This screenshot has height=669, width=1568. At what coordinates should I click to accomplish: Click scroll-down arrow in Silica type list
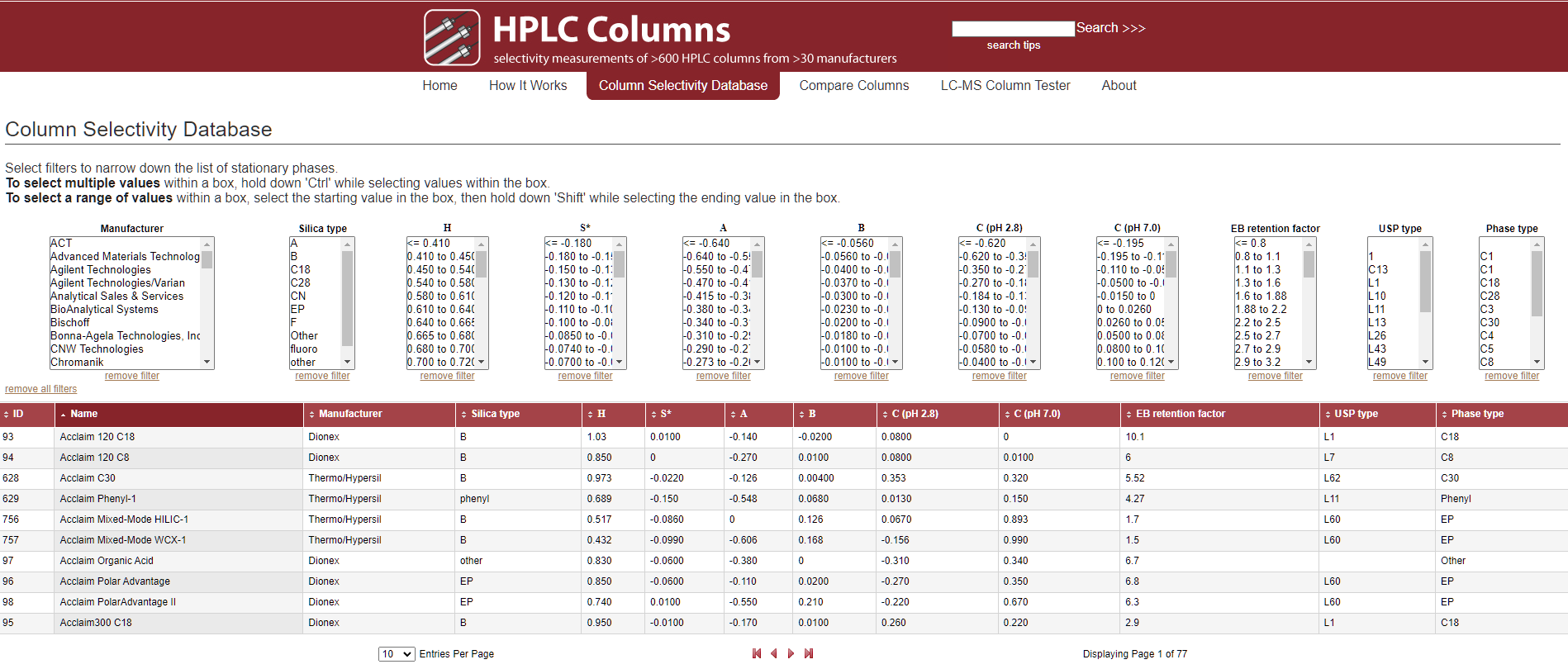(x=348, y=362)
